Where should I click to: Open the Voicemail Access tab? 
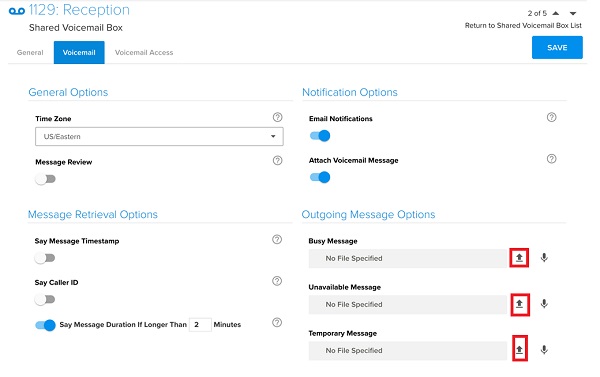point(144,52)
